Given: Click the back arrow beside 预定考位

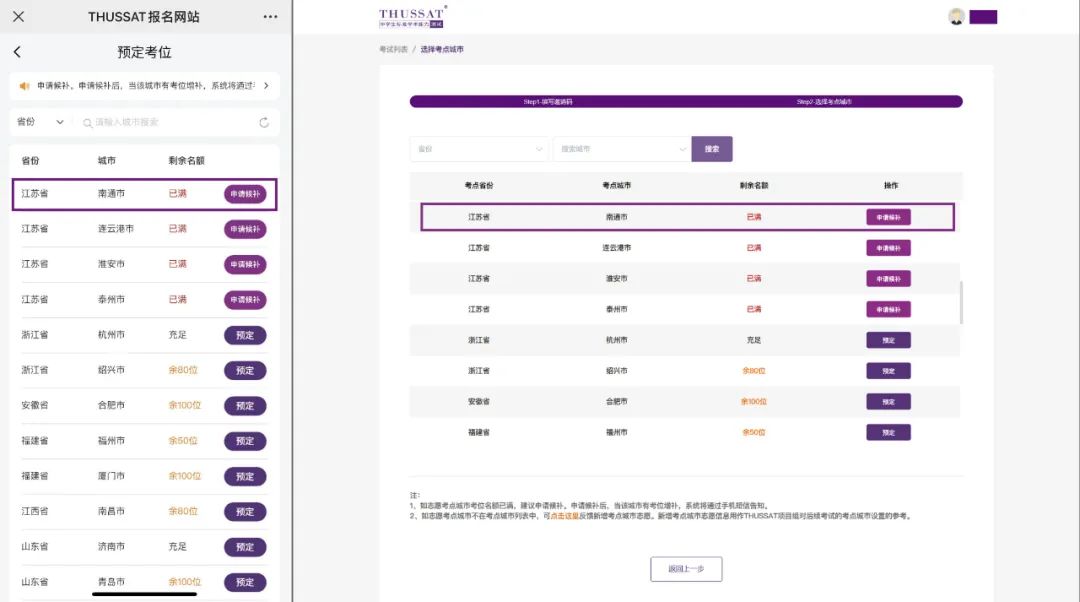Looking at the screenshot, I should 18,51.
